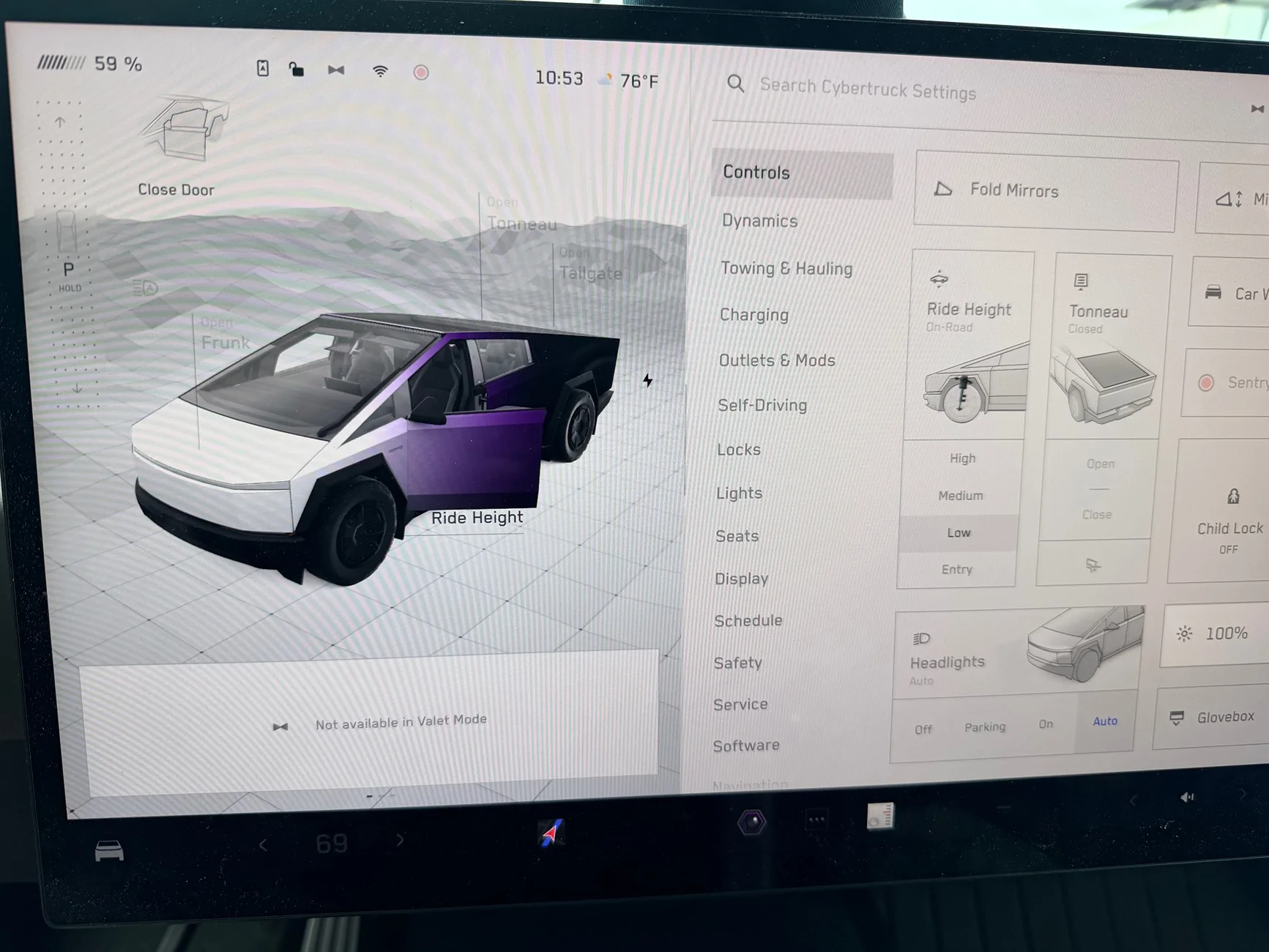Open Lights settings

pos(739,493)
